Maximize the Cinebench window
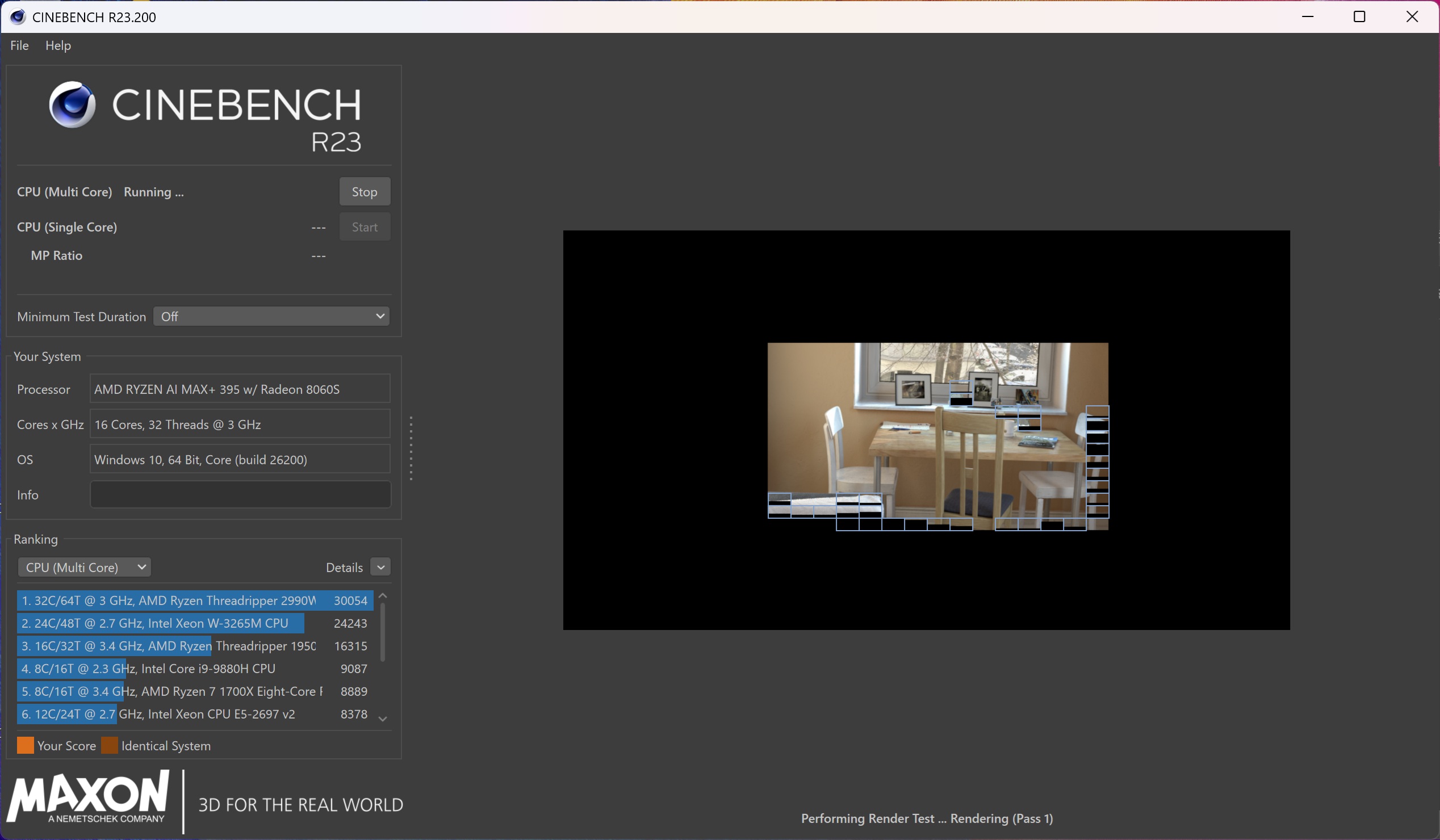Screen dimensions: 1440x840 (x=1359, y=16)
